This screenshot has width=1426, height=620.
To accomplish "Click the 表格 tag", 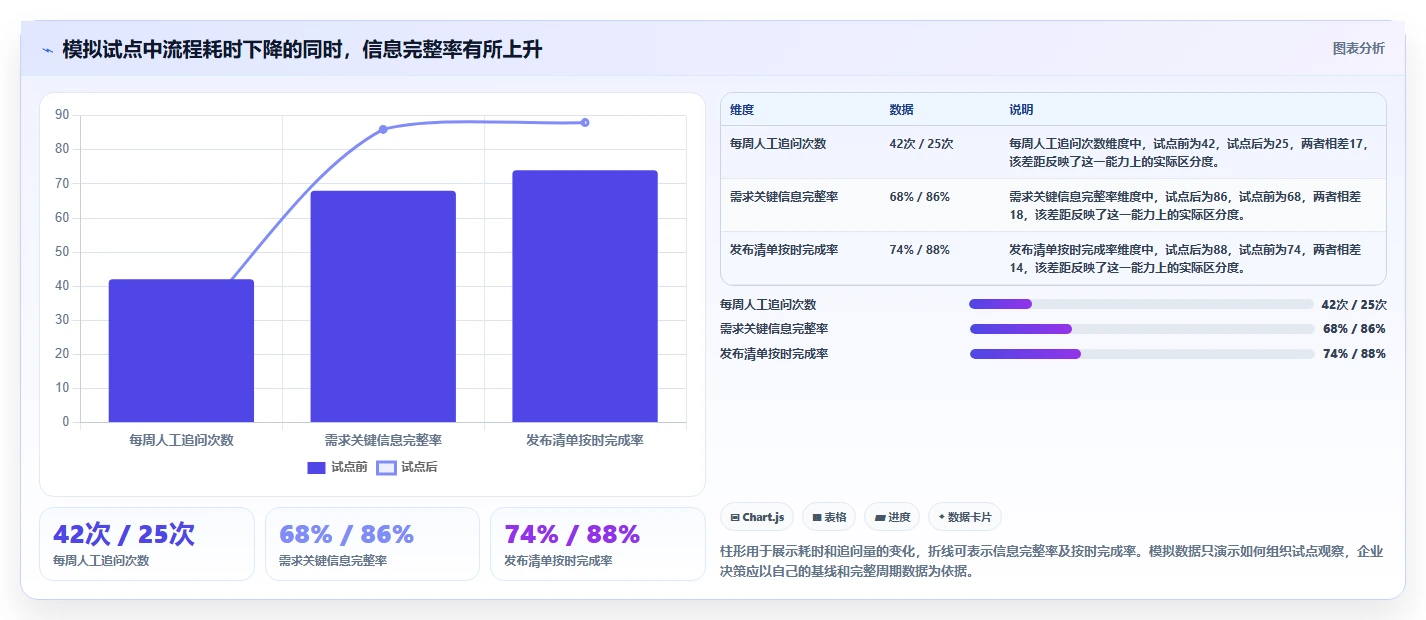I will [829, 517].
